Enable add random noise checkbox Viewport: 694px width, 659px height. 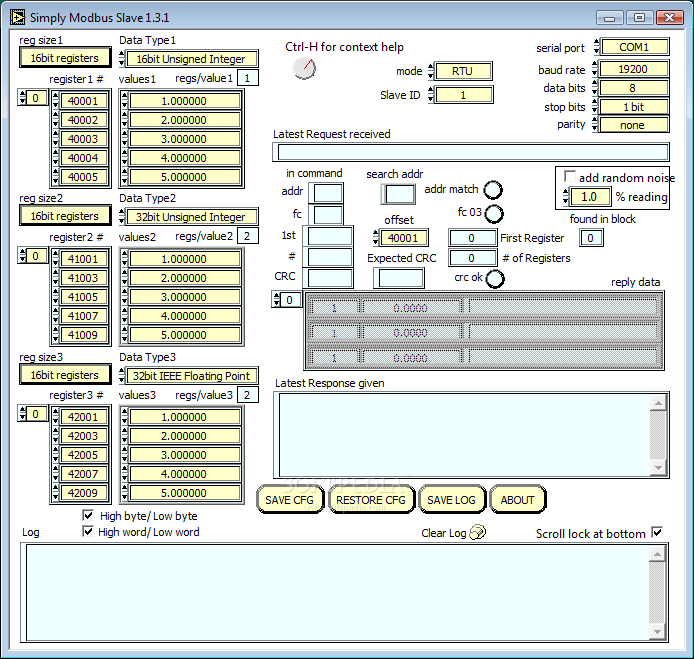pyautogui.click(x=570, y=176)
